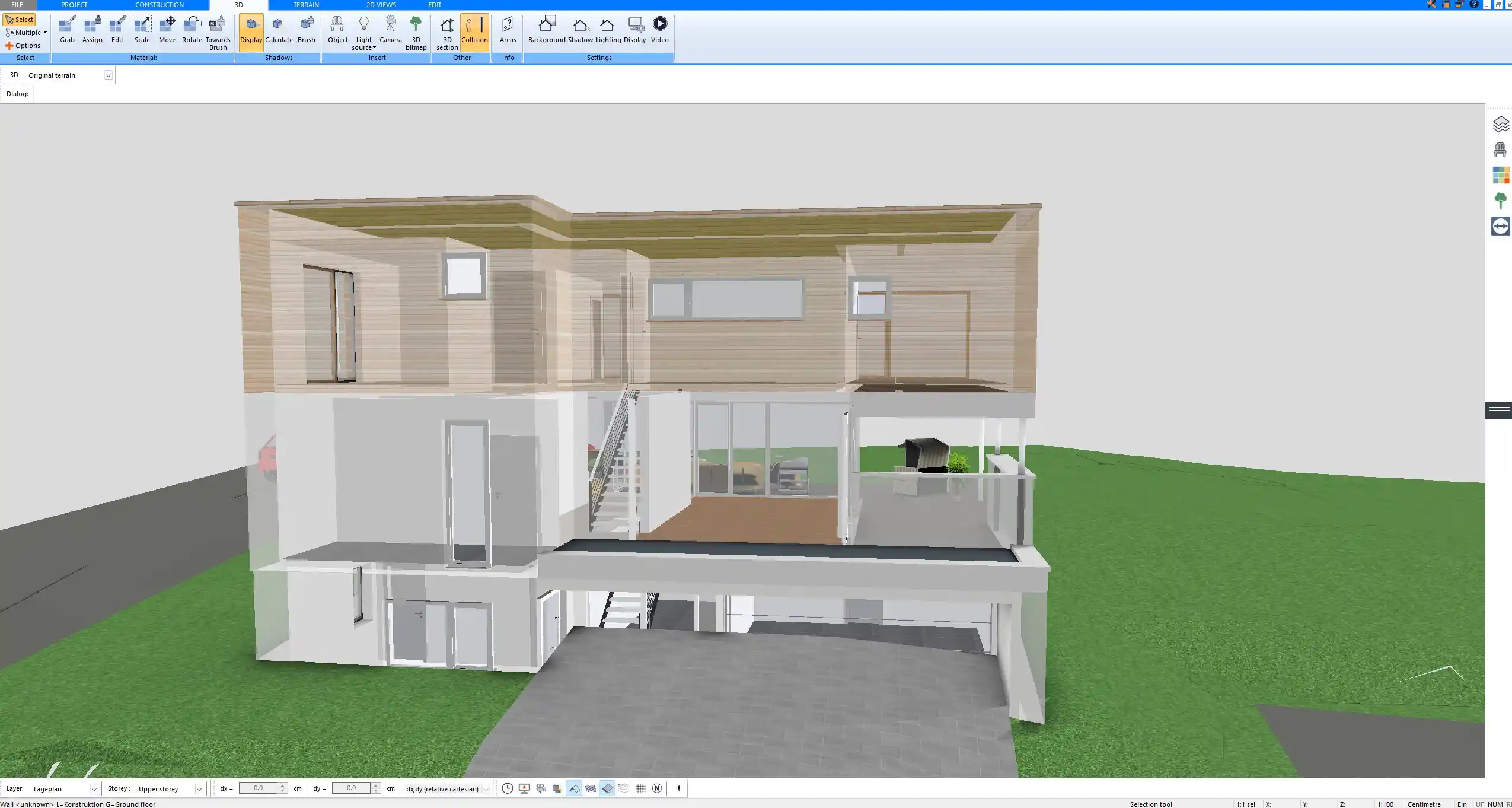The image size is (1512, 808).
Task: Select the Rotate material tool
Action: click(x=192, y=30)
